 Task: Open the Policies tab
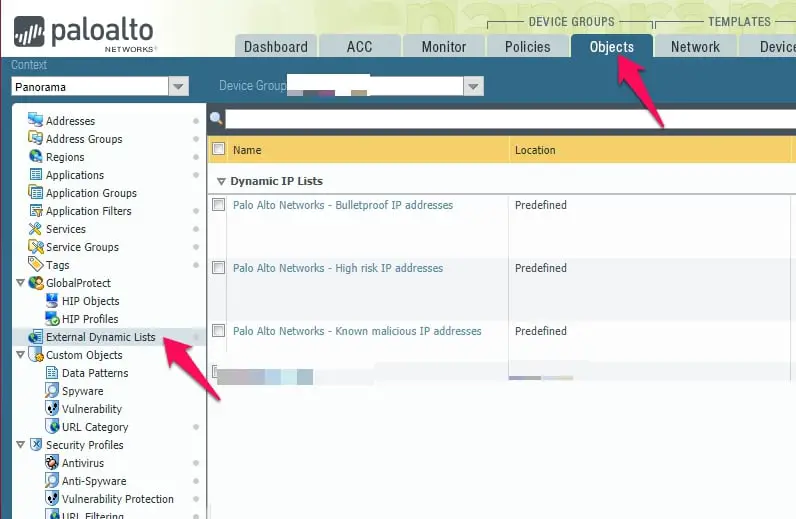tap(527, 46)
